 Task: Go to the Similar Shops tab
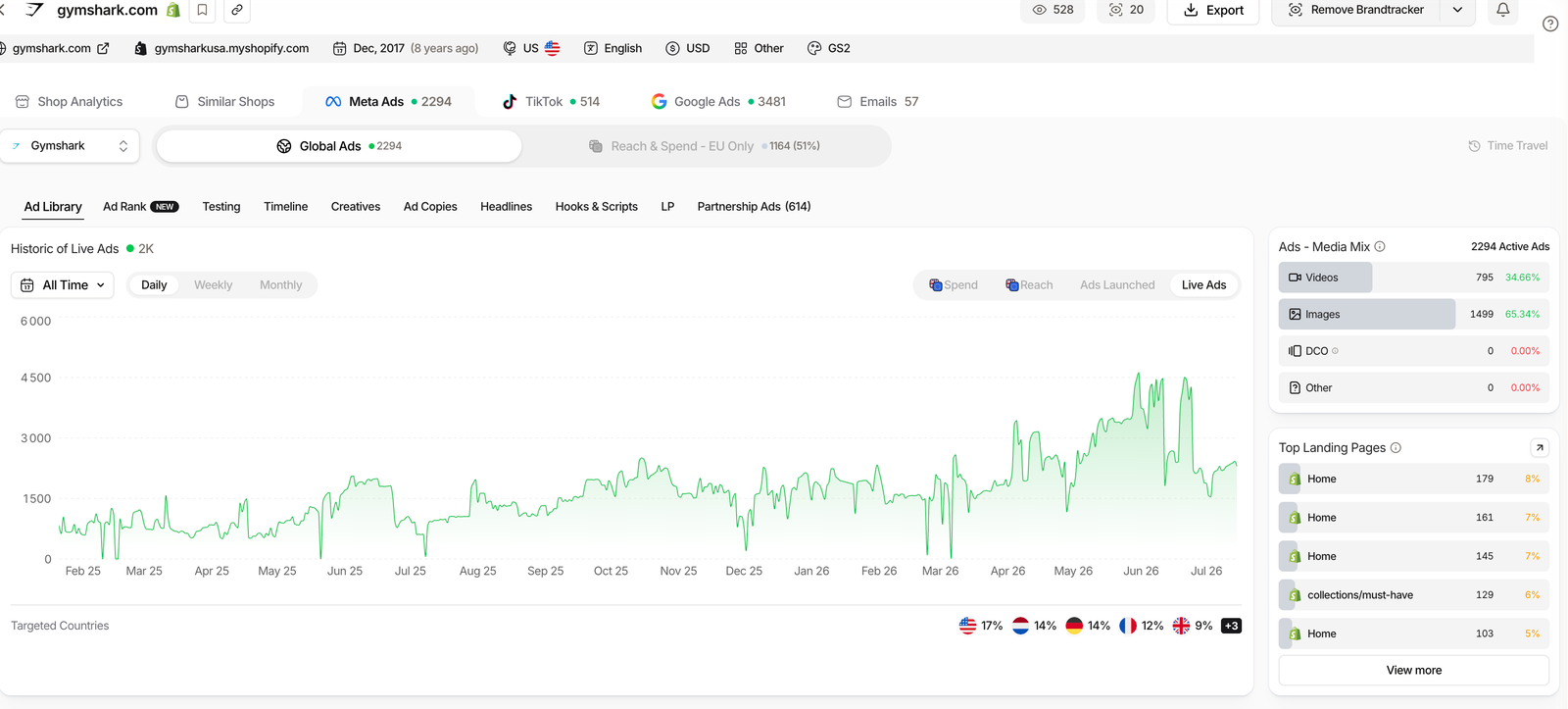(224, 102)
